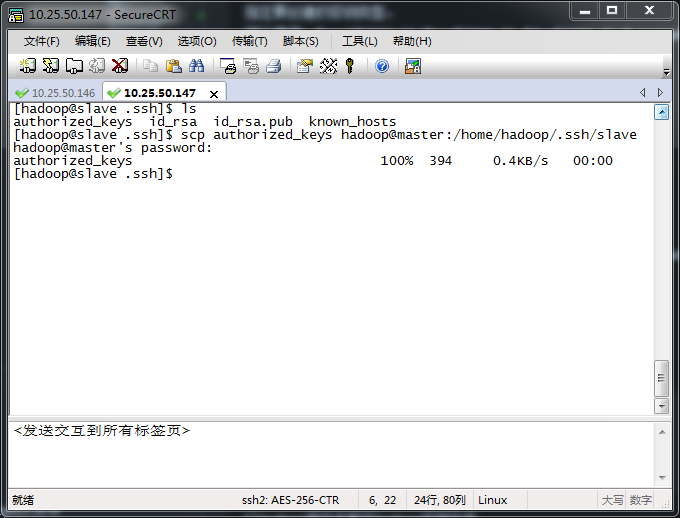Close the 10.25.50.147 tab
Screen dimensions: 680x518
coord(214,93)
